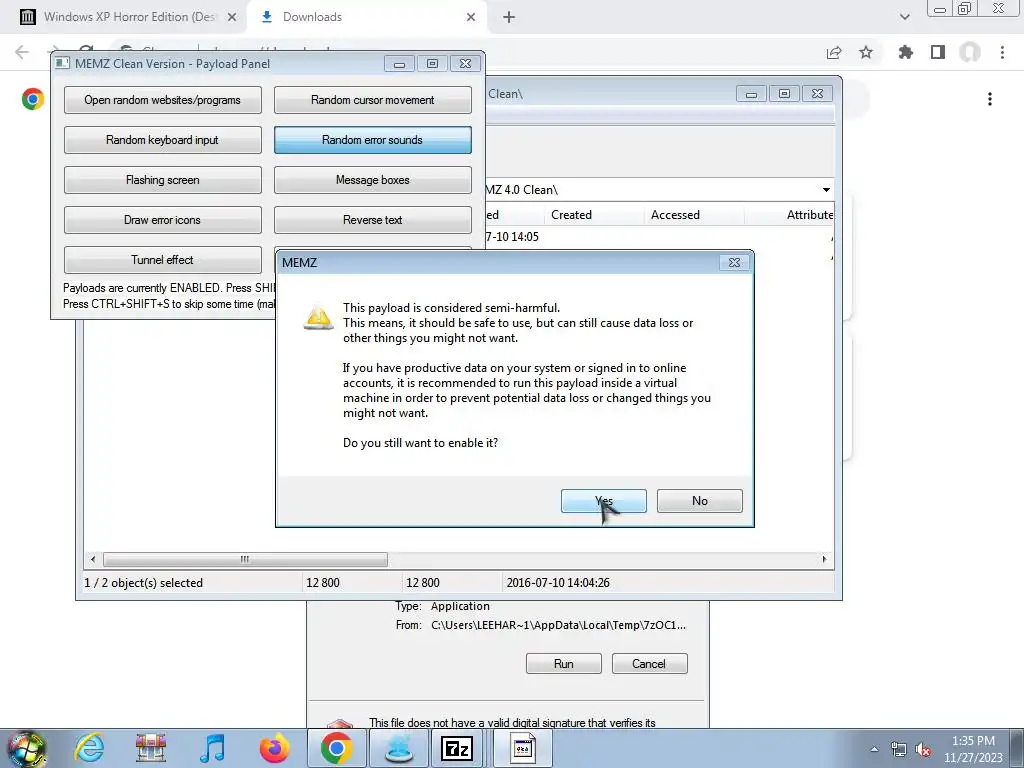
Task: Open Chrome three-dot main menu
Action: (x=1002, y=52)
